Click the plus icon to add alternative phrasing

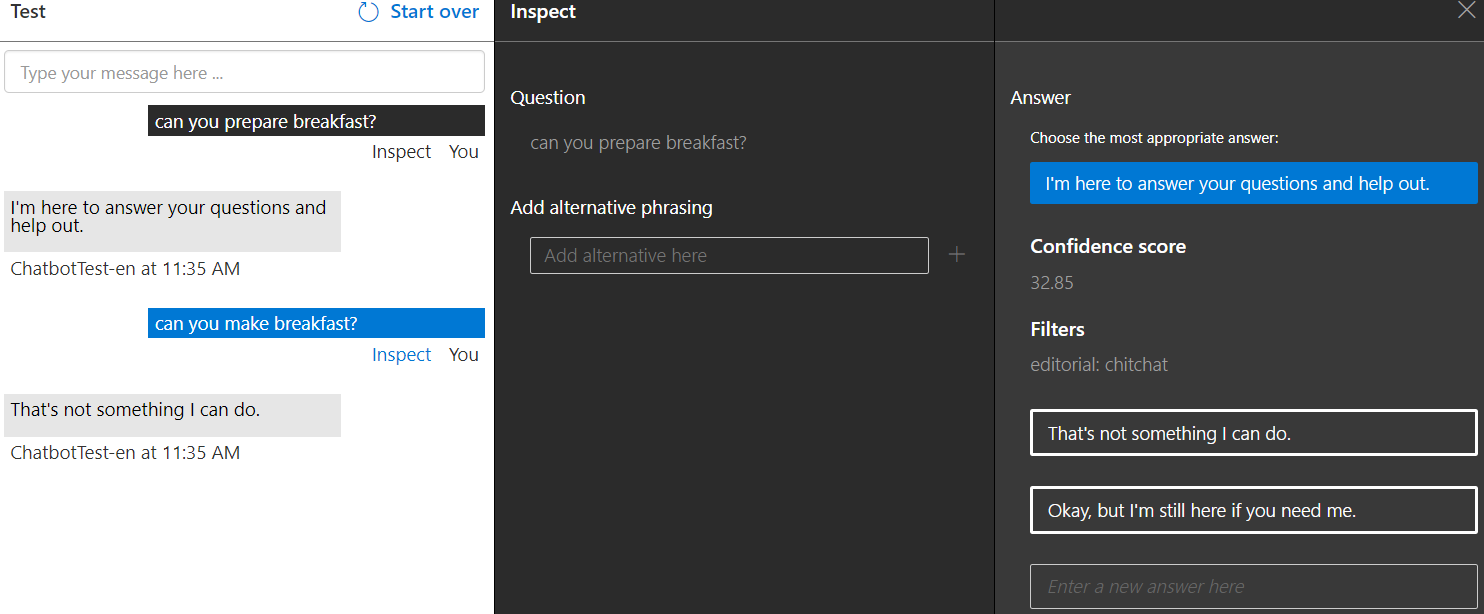pyautogui.click(x=957, y=255)
